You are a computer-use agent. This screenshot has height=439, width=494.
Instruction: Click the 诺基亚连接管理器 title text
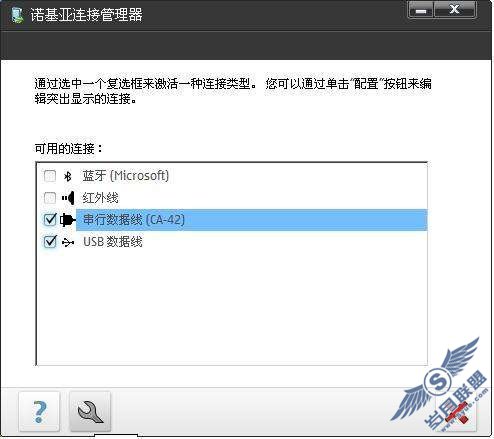(86, 15)
